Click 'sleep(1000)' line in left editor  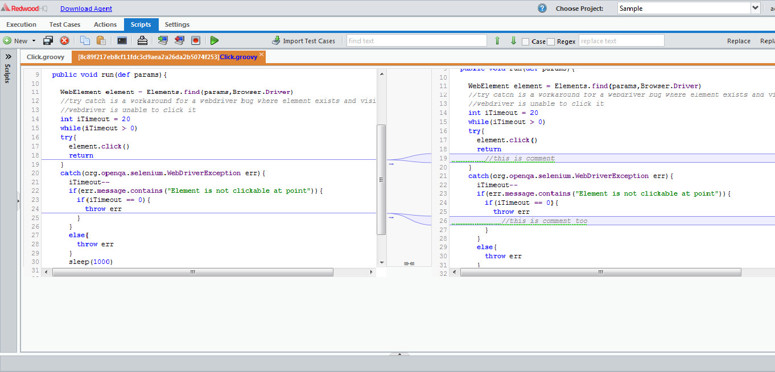[90, 262]
